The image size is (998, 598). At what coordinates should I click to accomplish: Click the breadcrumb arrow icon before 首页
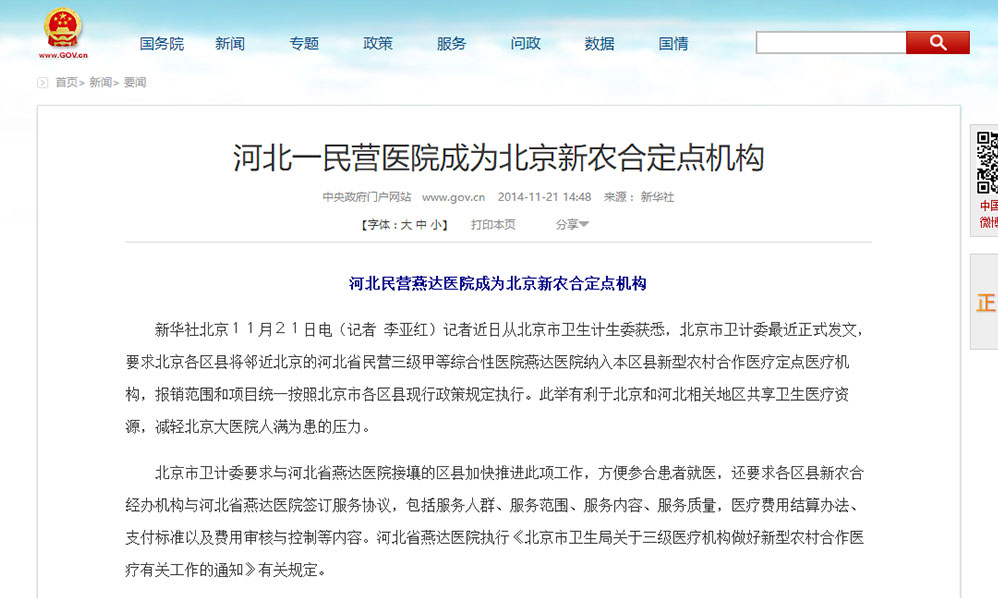pyautogui.click(x=43, y=83)
